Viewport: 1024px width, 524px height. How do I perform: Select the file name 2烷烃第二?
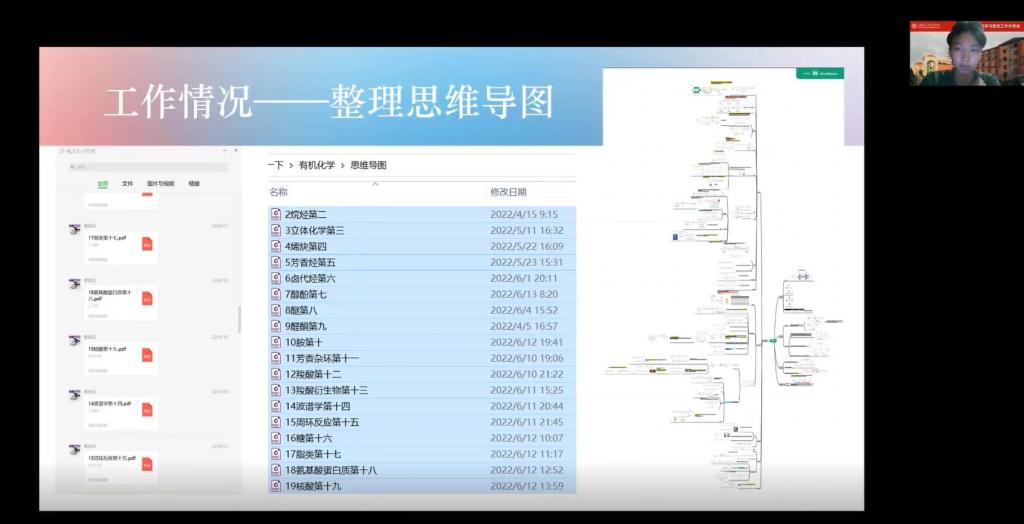tap(306, 214)
